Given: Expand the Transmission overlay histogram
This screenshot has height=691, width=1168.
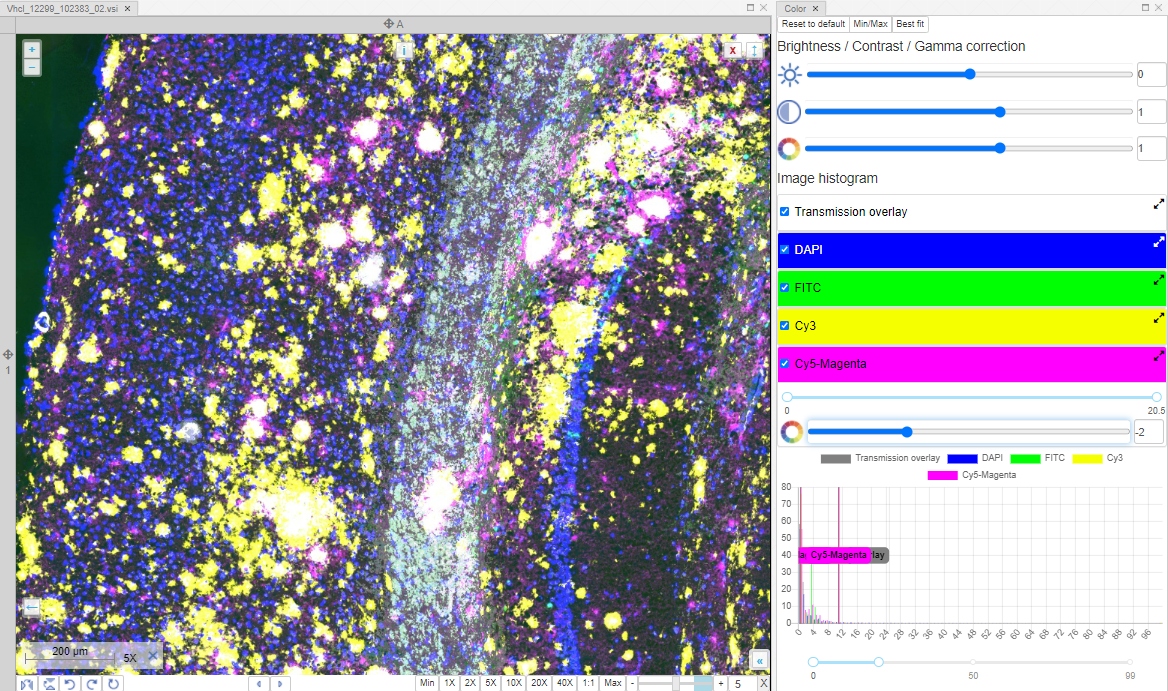Looking at the screenshot, I should pos(1159,204).
